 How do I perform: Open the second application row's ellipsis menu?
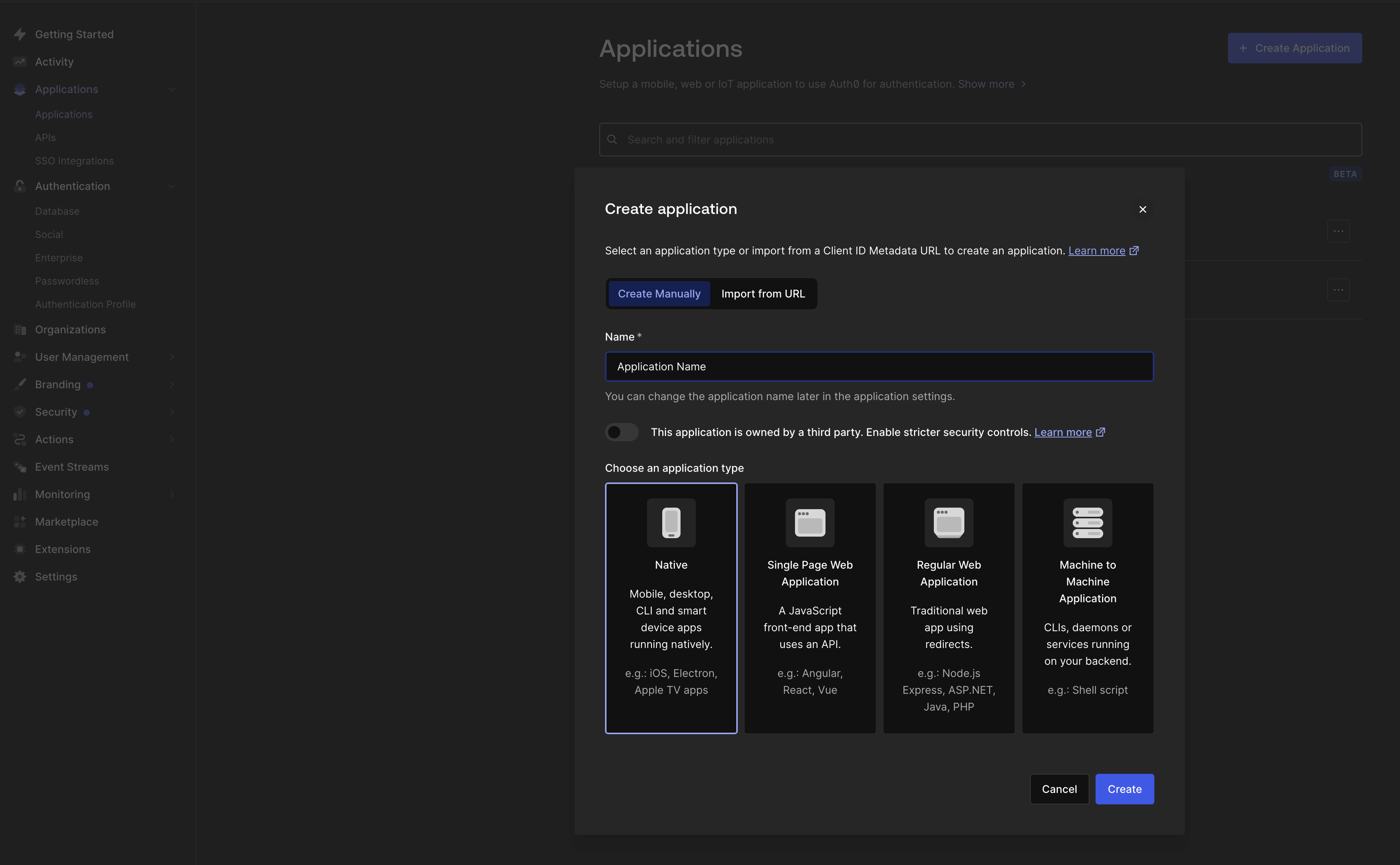(x=1338, y=289)
